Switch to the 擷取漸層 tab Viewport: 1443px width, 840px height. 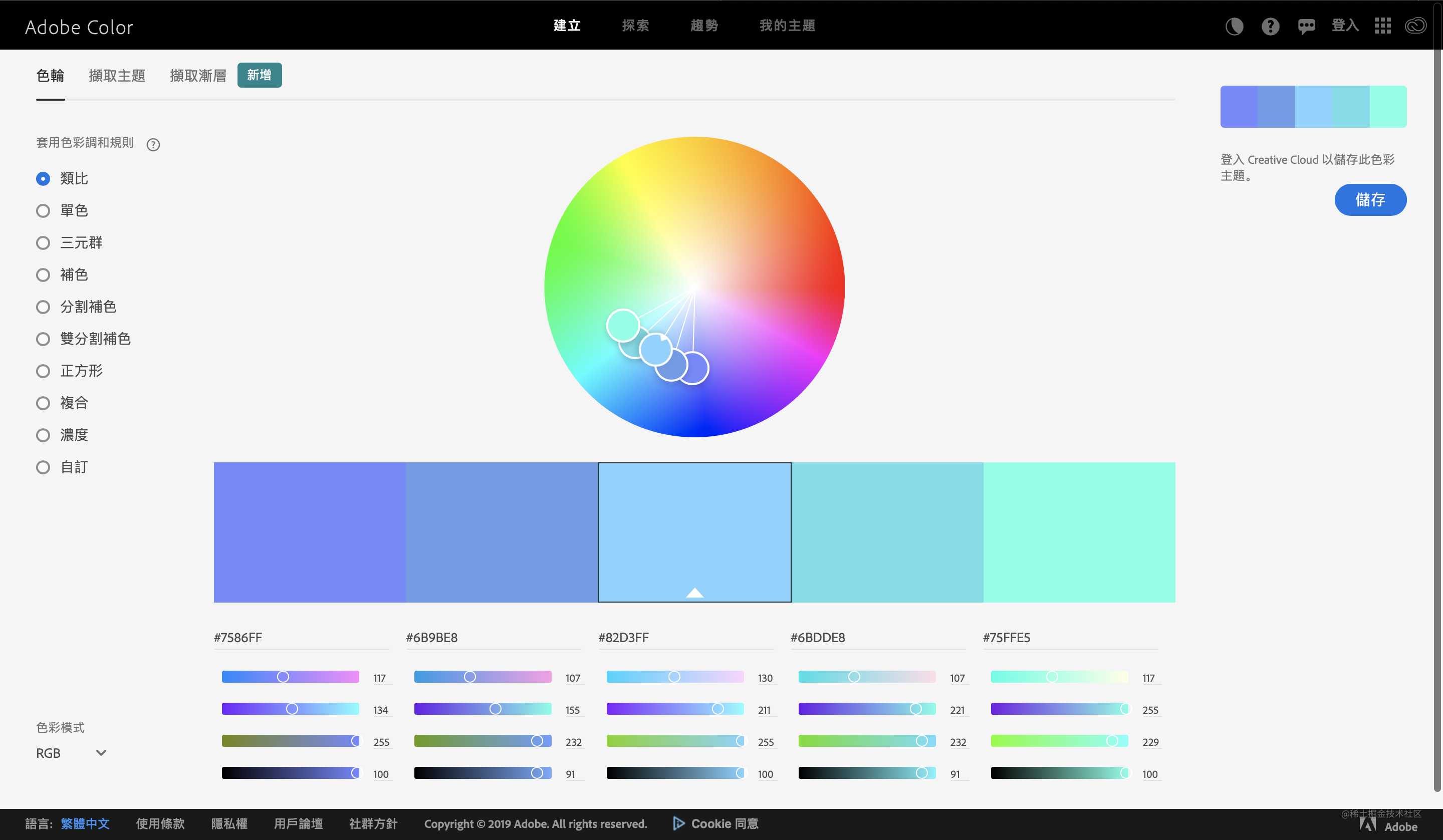pyautogui.click(x=198, y=76)
